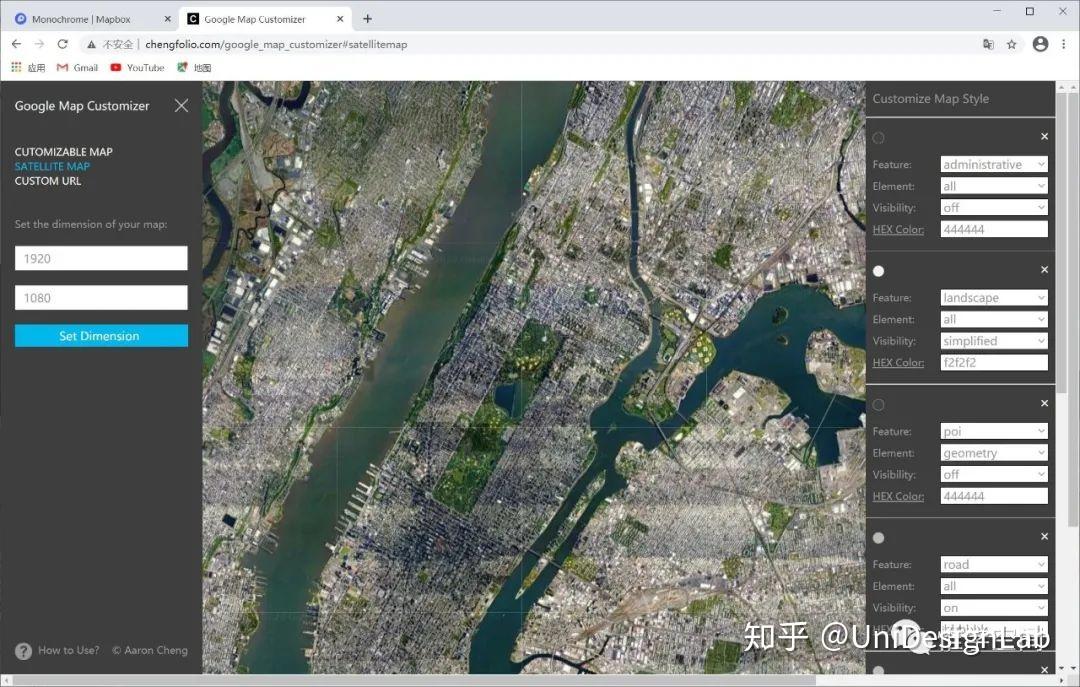Select CUSTOM URL menu item

pyautogui.click(x=48, y=181)
